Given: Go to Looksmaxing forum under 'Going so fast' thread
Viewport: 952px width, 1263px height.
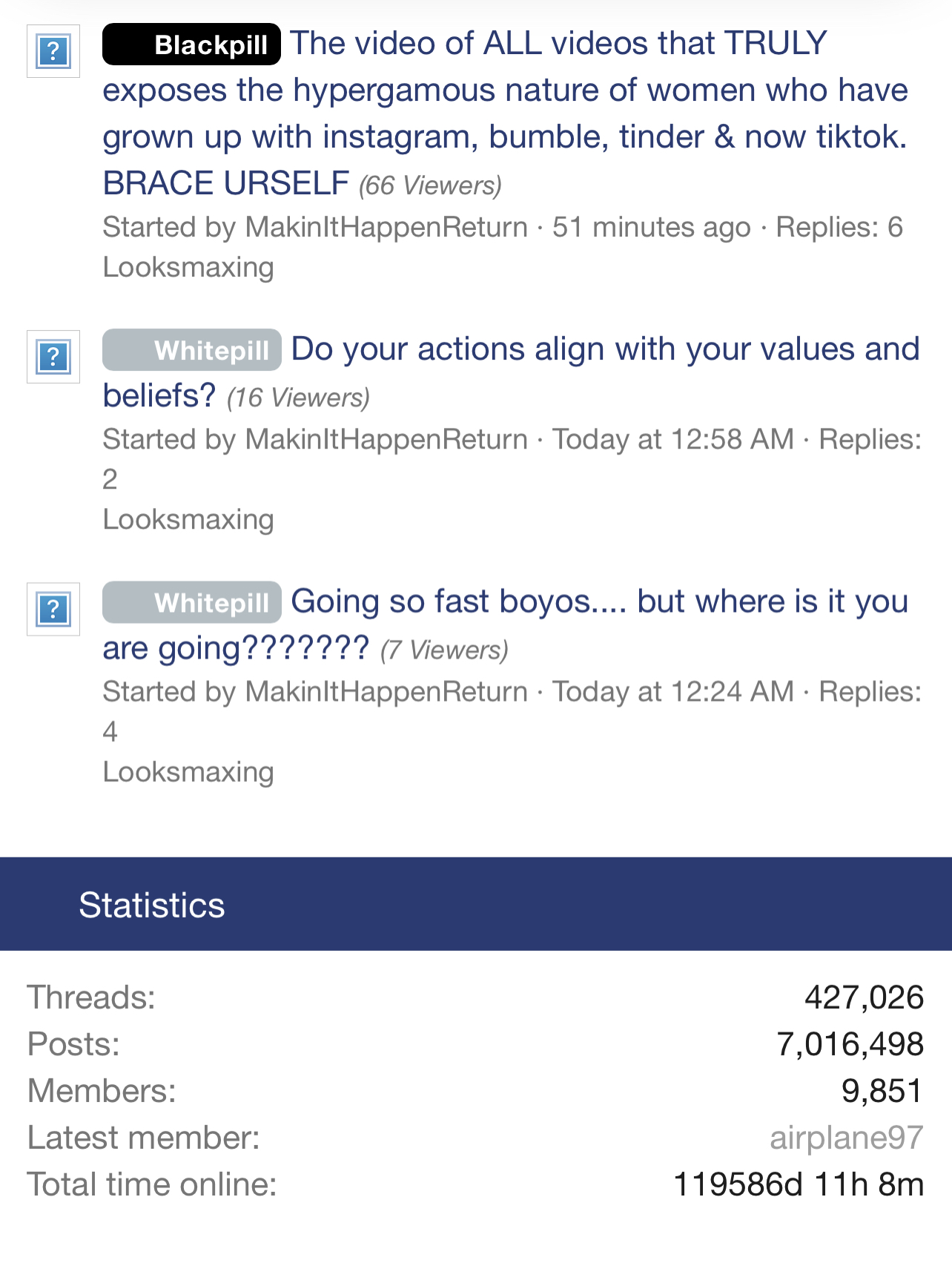Looking at the screenshot, I should tap(188, 772).
